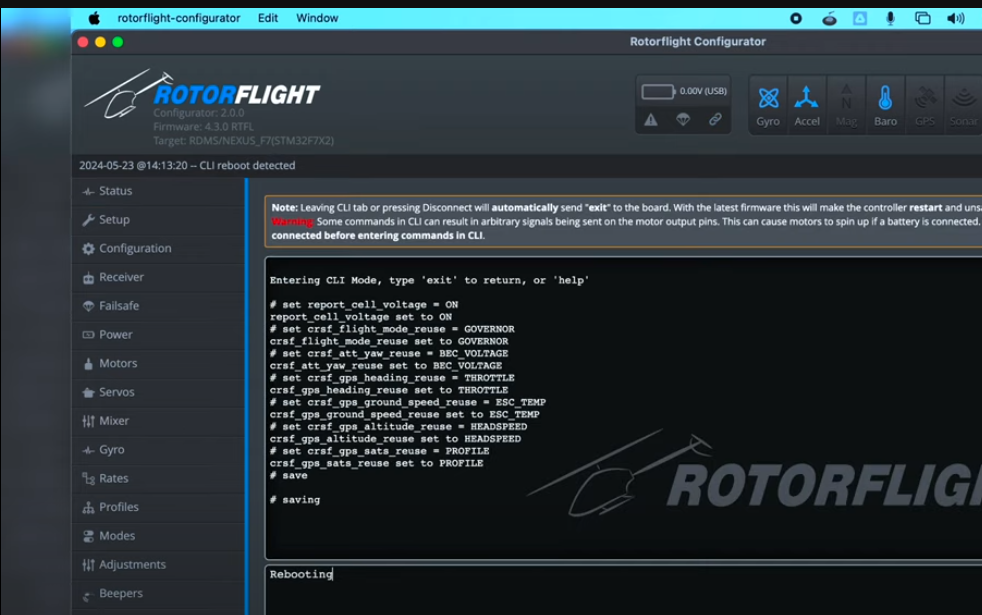This screenshot has width=982, height=615.
Task: Click the '# set crsf_gps_sats_reuse = PROFILE' line
Action: pyautogui.click(x=380, y=452)
